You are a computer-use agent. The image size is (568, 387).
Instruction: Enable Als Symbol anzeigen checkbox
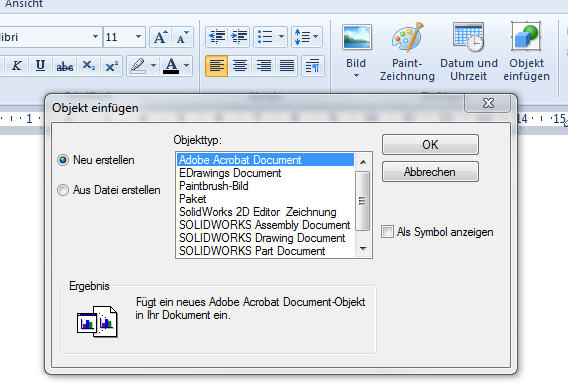(387, 232)
